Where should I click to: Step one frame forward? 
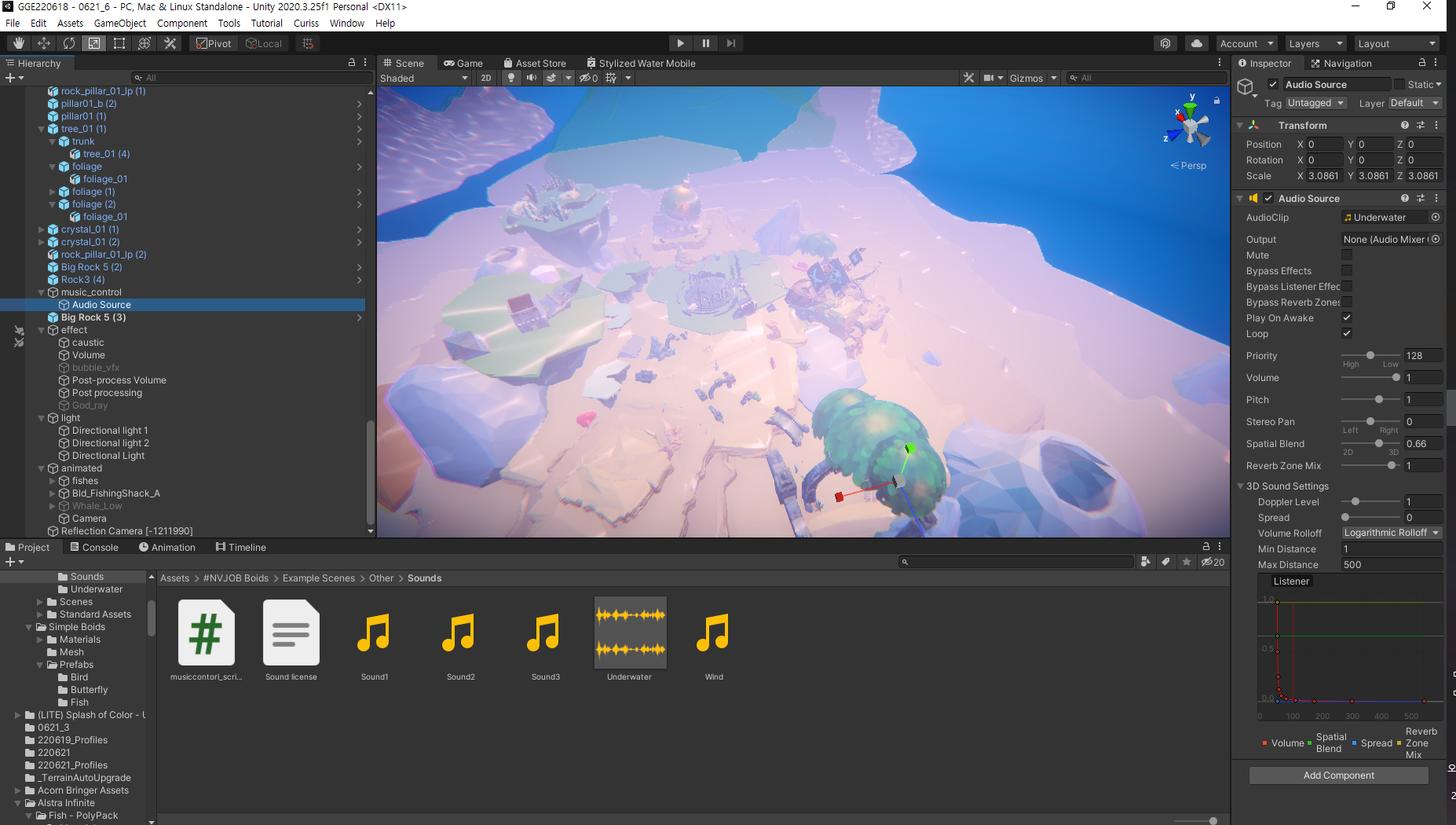pos(731,43)
